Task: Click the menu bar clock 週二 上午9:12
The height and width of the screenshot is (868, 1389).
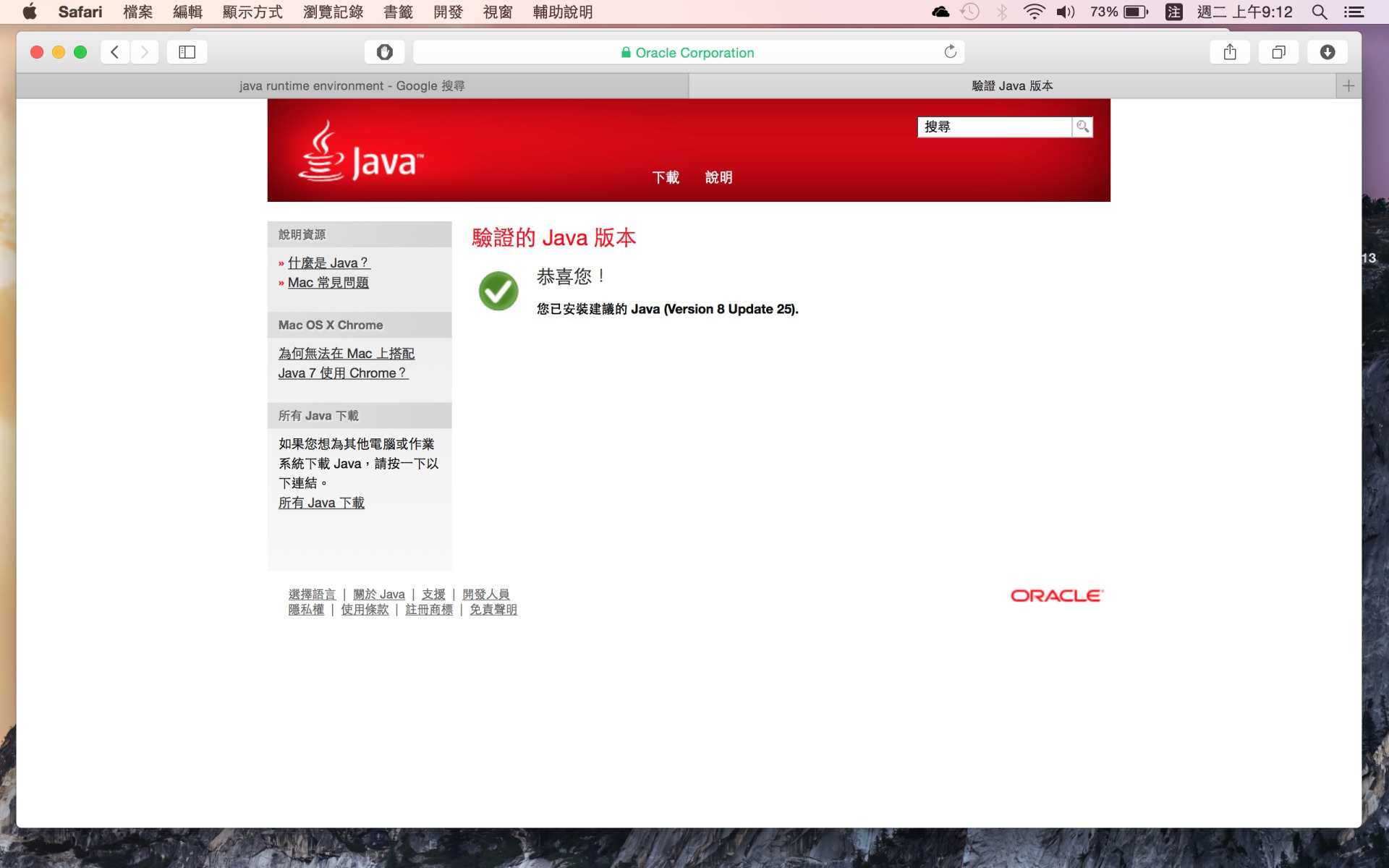Action: point(1244,12)
